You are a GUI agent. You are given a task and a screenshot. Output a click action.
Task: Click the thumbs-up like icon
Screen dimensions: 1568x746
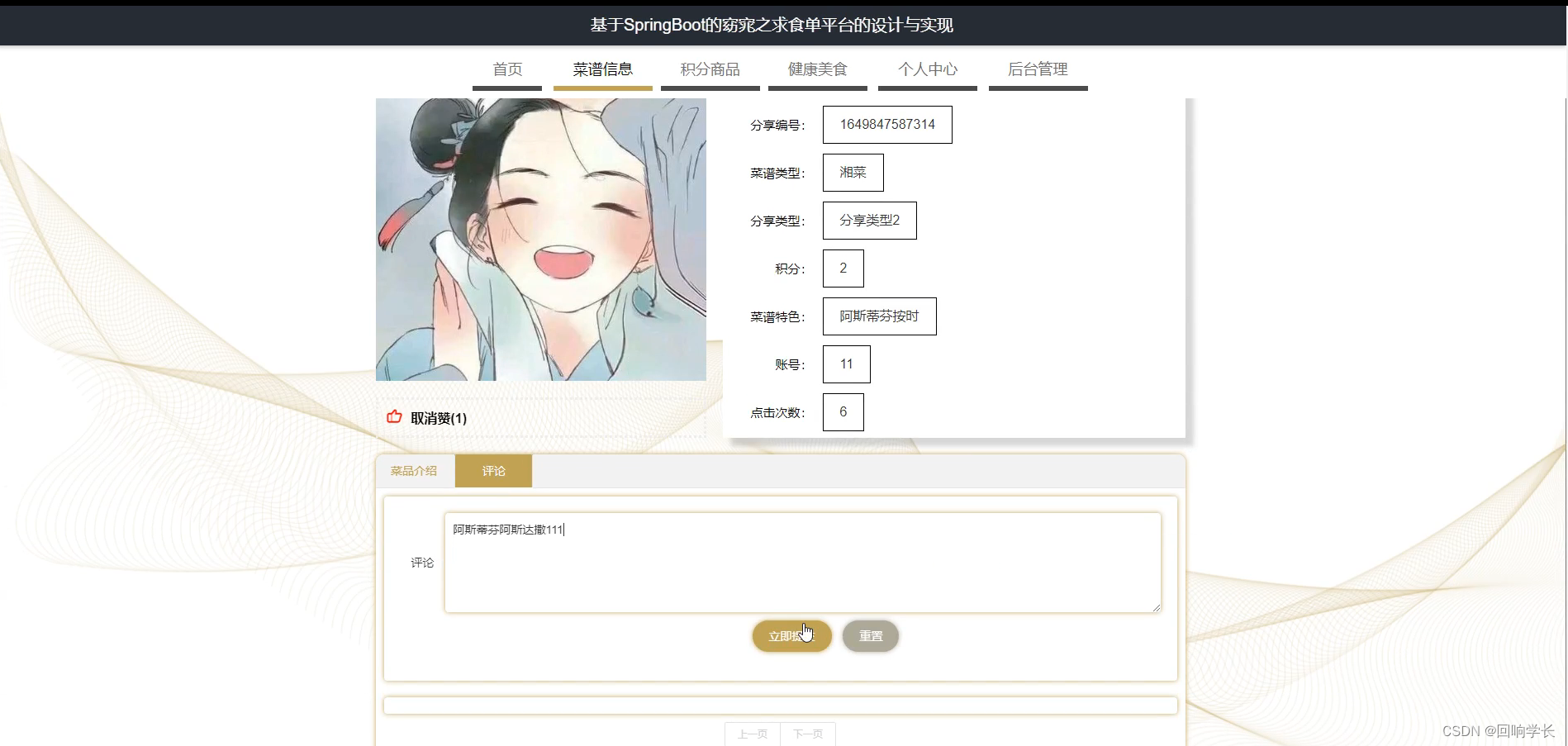point(393,417)
